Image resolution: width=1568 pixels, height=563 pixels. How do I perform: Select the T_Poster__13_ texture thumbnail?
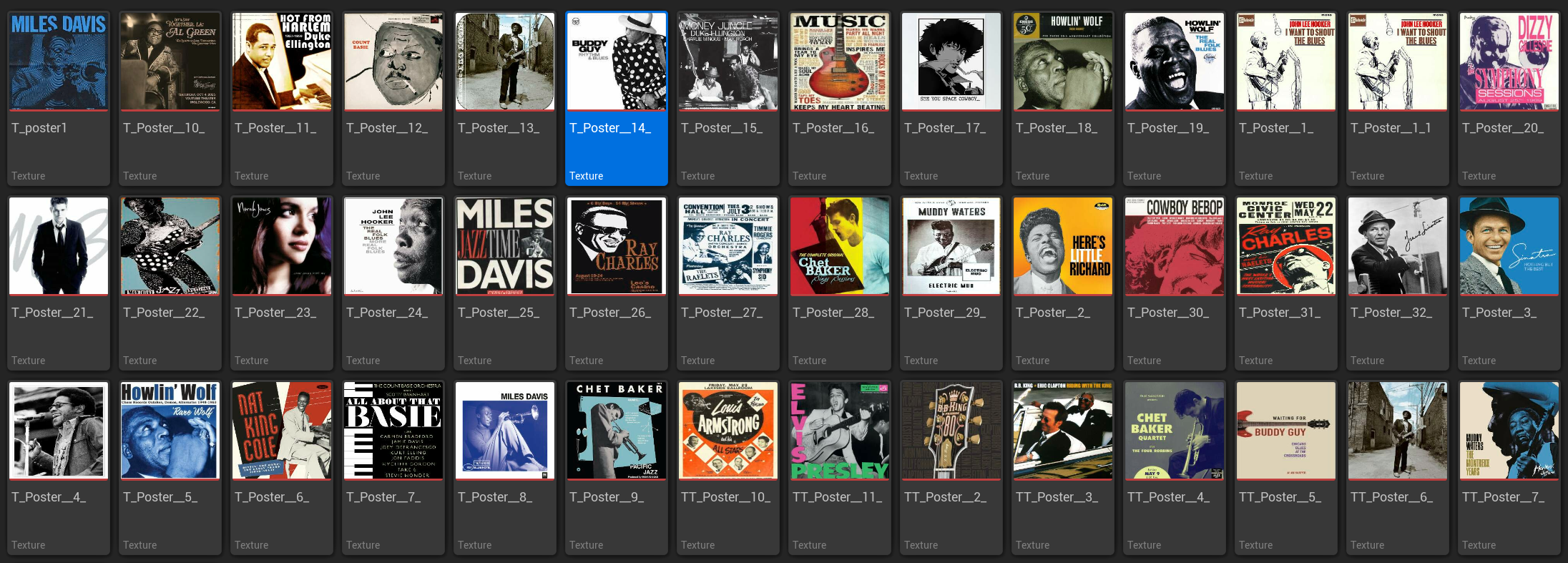coord(505,62)
